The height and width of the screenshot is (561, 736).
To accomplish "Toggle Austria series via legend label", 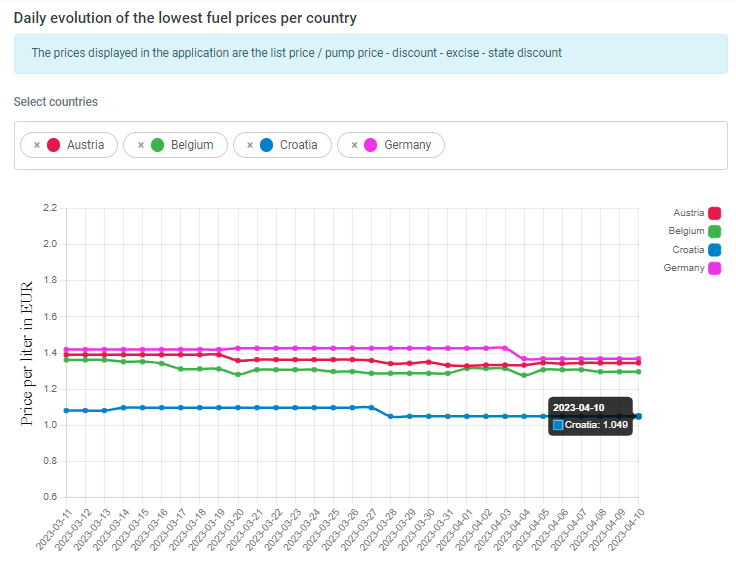I will tap(688, 213).
